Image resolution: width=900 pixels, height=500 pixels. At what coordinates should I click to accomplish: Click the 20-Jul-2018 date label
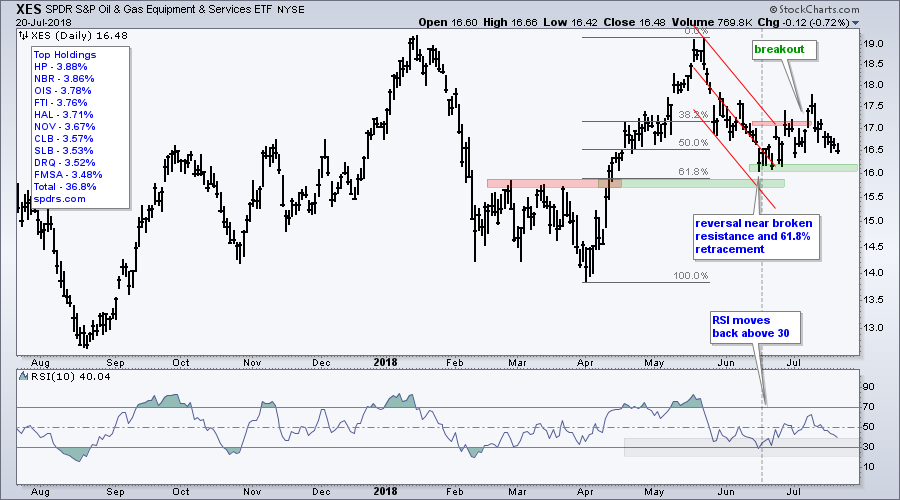(x=44, y=22)
